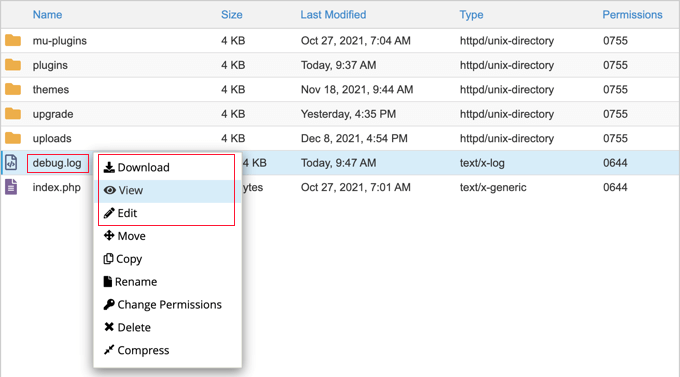Click 'Oct 27, 2021, 7:01 AM' date
This screenshot has height=377, width=680.
355,187
